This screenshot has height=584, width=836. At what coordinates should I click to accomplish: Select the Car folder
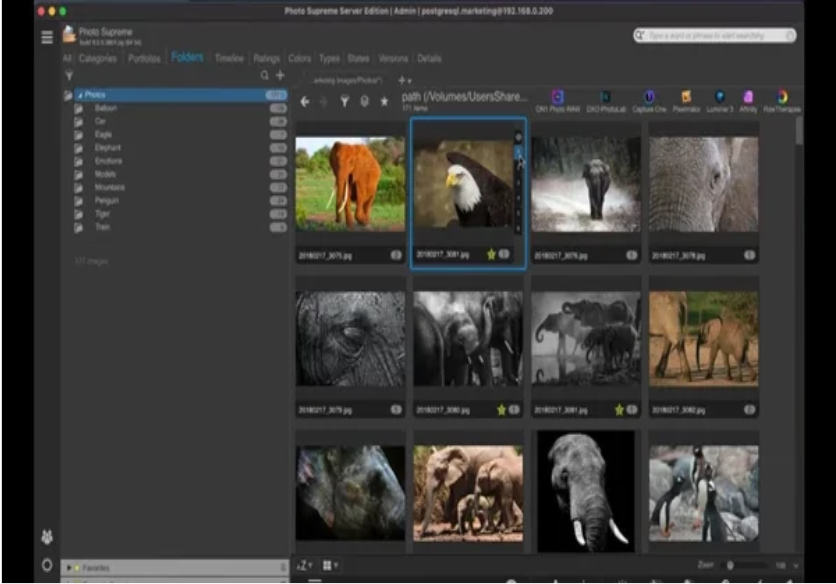click(180, 122)
